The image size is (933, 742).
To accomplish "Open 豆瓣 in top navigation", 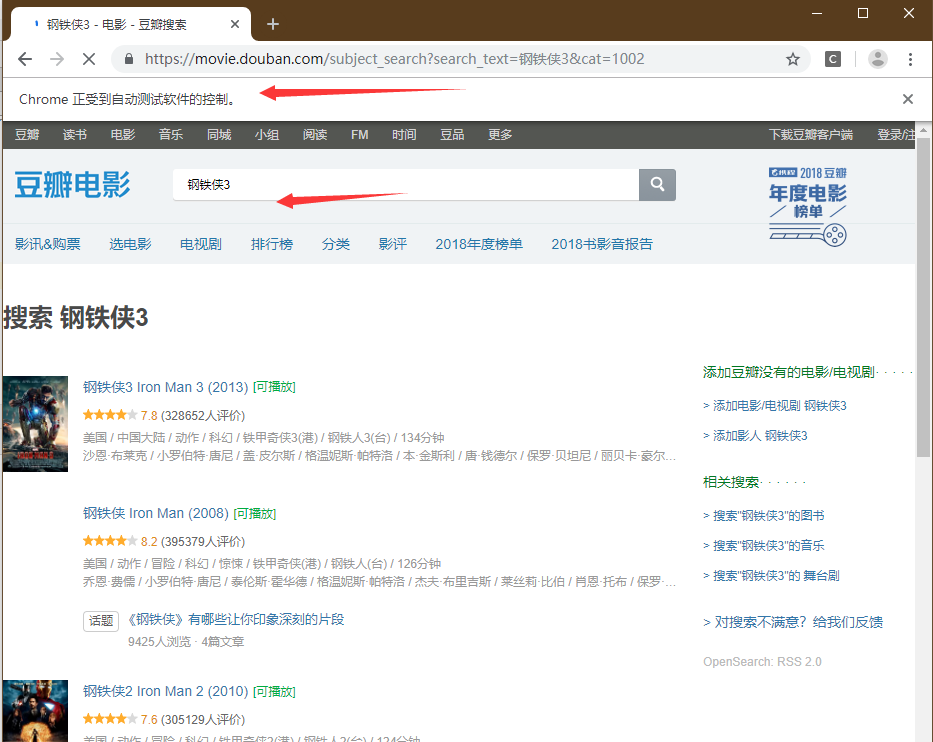I will tap(27, 134).
